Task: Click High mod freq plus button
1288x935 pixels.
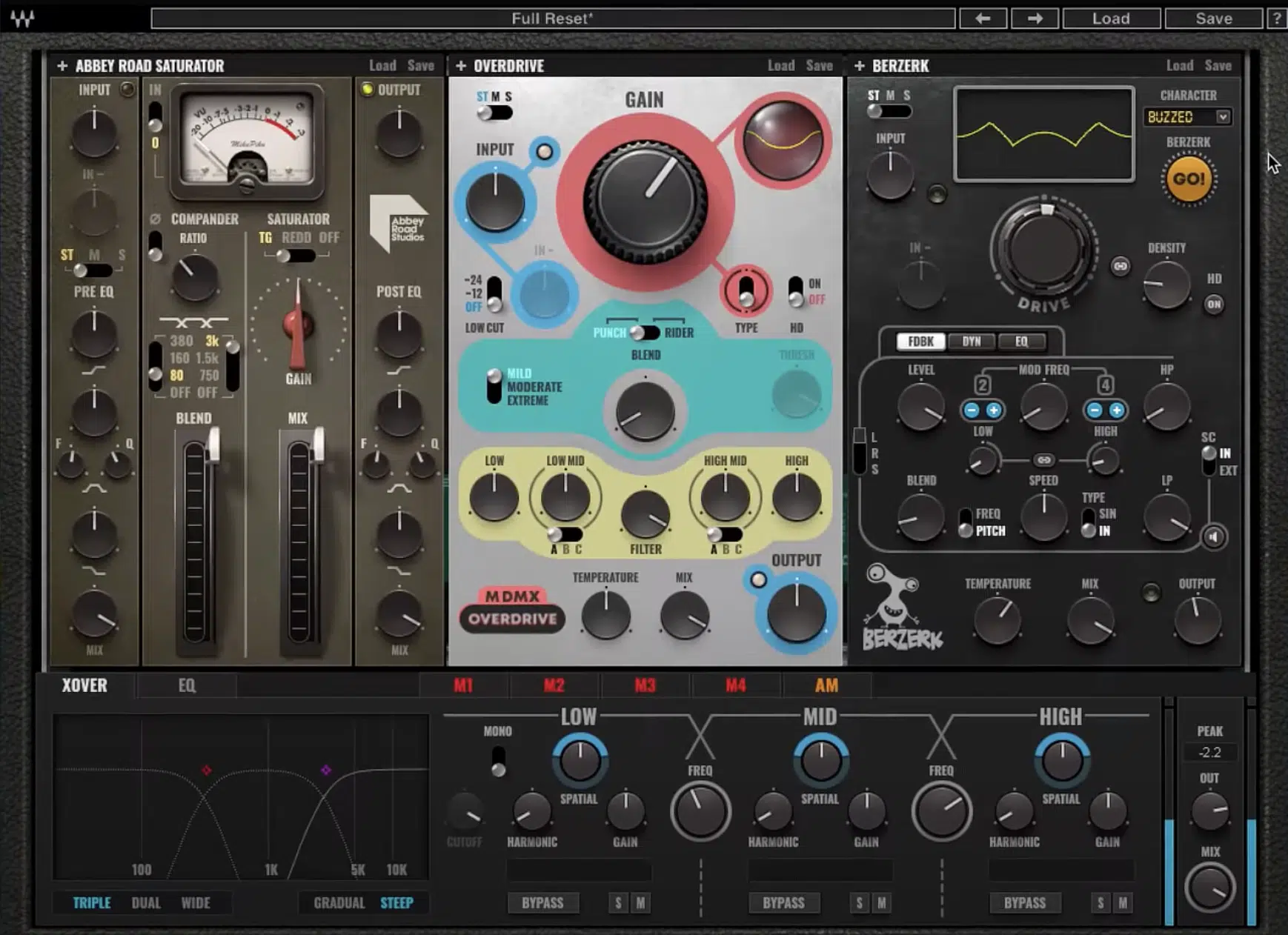Action: tap(1116, 410)
